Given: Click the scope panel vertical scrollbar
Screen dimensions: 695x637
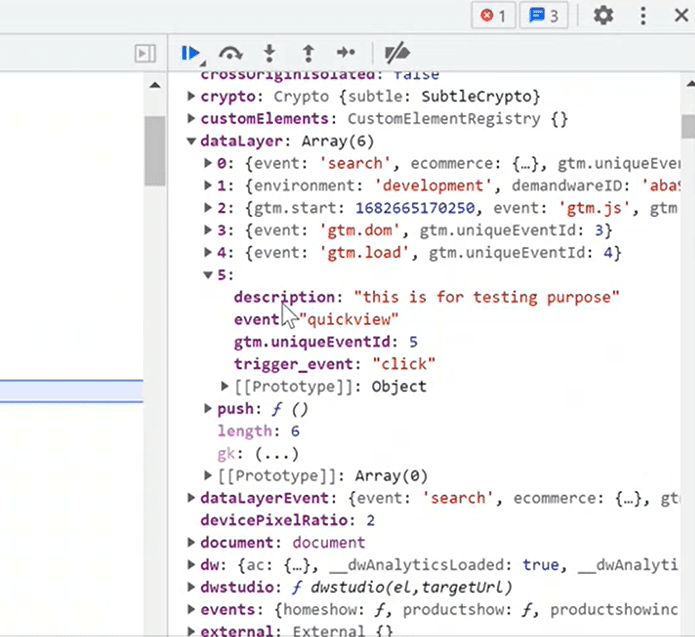Looking at the screenshot, I should [687, 127].
